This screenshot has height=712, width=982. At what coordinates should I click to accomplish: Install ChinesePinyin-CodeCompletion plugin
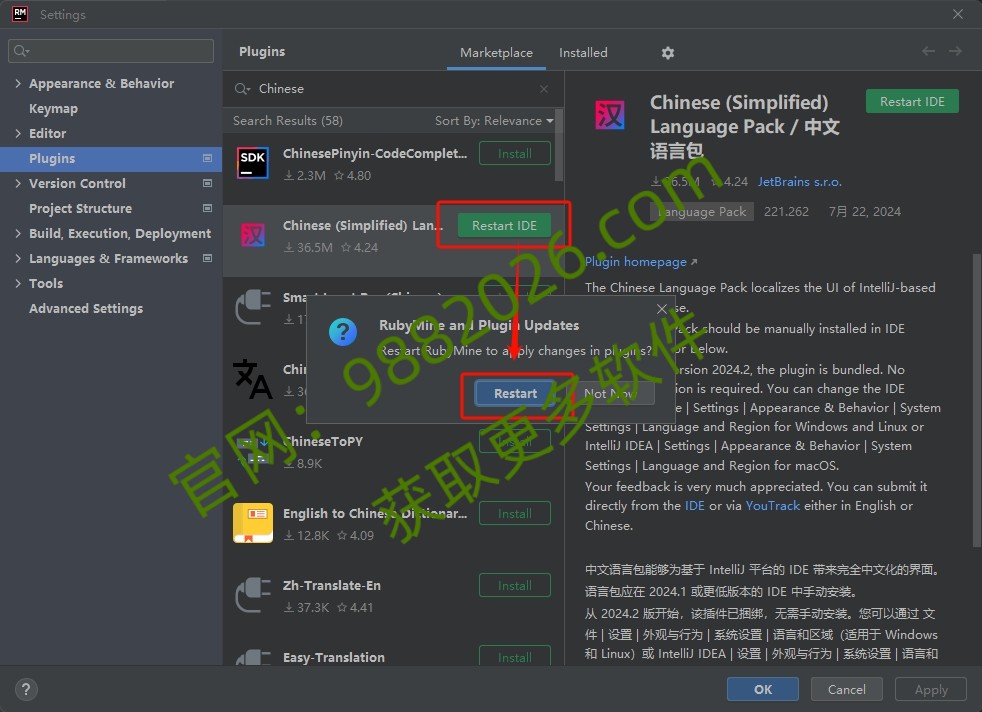[x=515, y=153]
